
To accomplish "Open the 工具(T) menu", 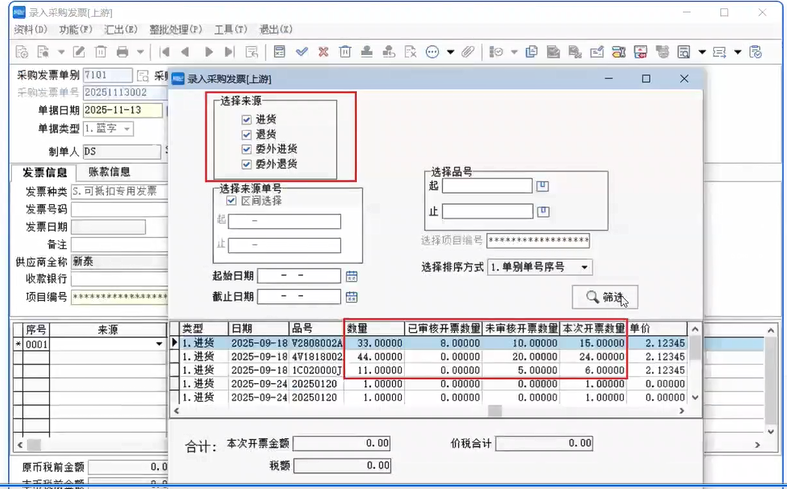I will pos(231,30).
